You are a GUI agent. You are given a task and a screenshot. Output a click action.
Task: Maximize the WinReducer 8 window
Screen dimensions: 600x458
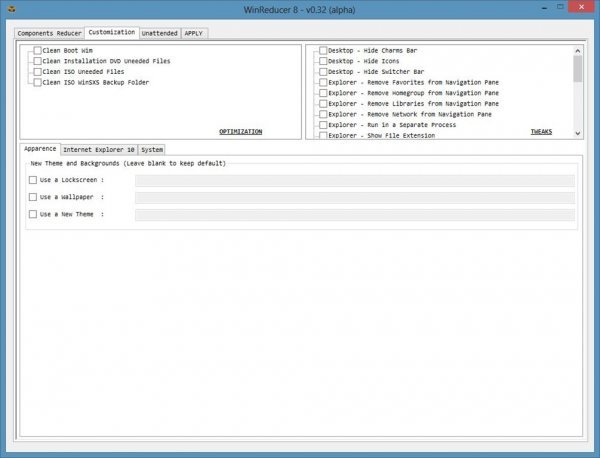560,7
